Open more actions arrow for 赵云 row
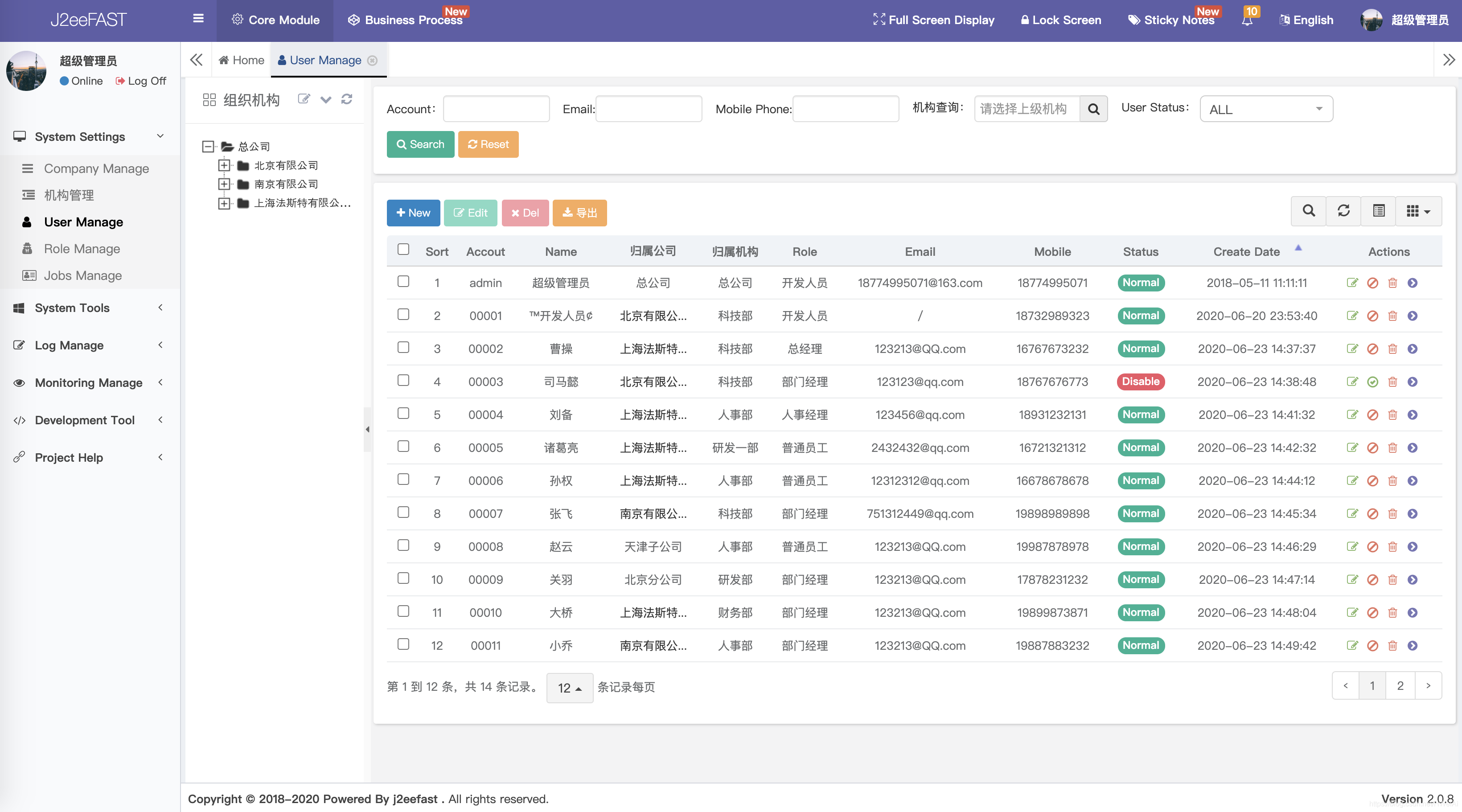1462x812 pixels. click(x=1413, y=546)
